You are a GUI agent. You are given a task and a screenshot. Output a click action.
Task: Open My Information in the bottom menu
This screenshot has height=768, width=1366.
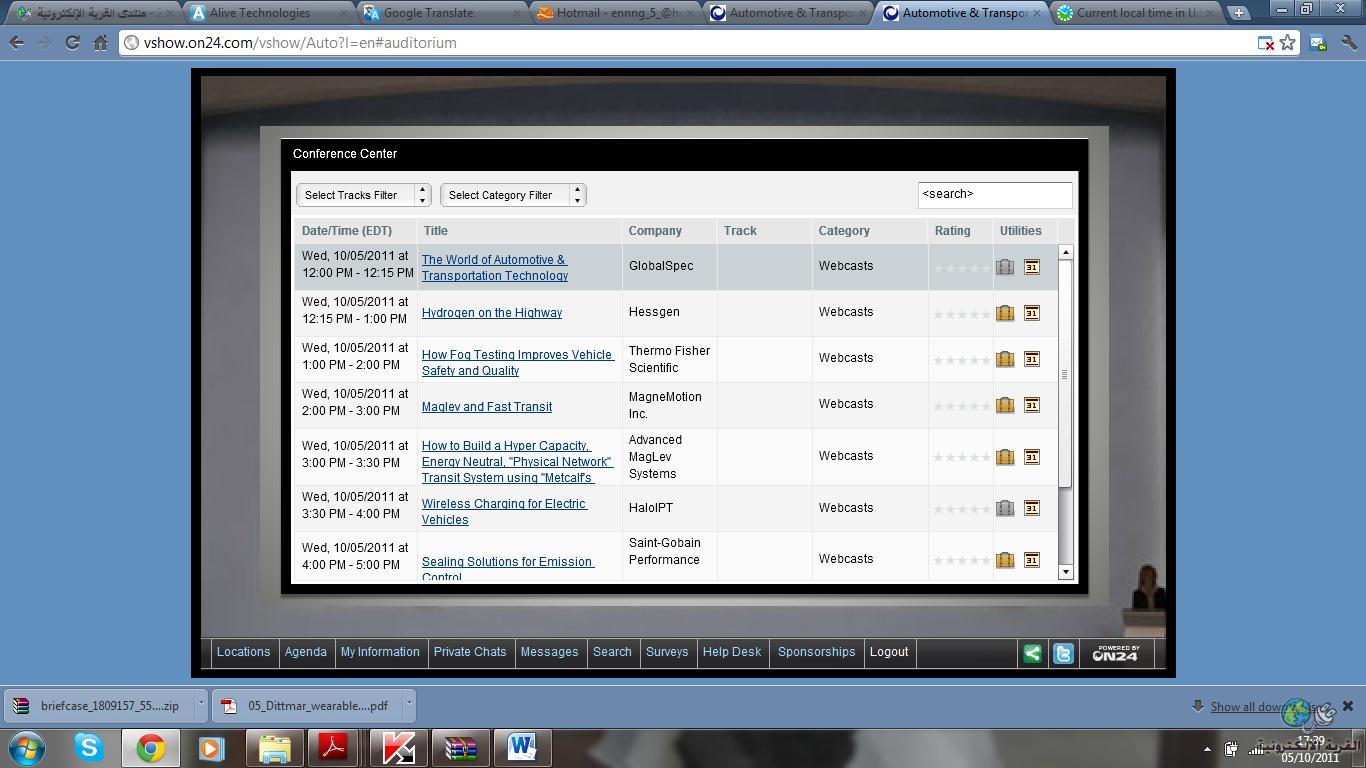point(380,652)
